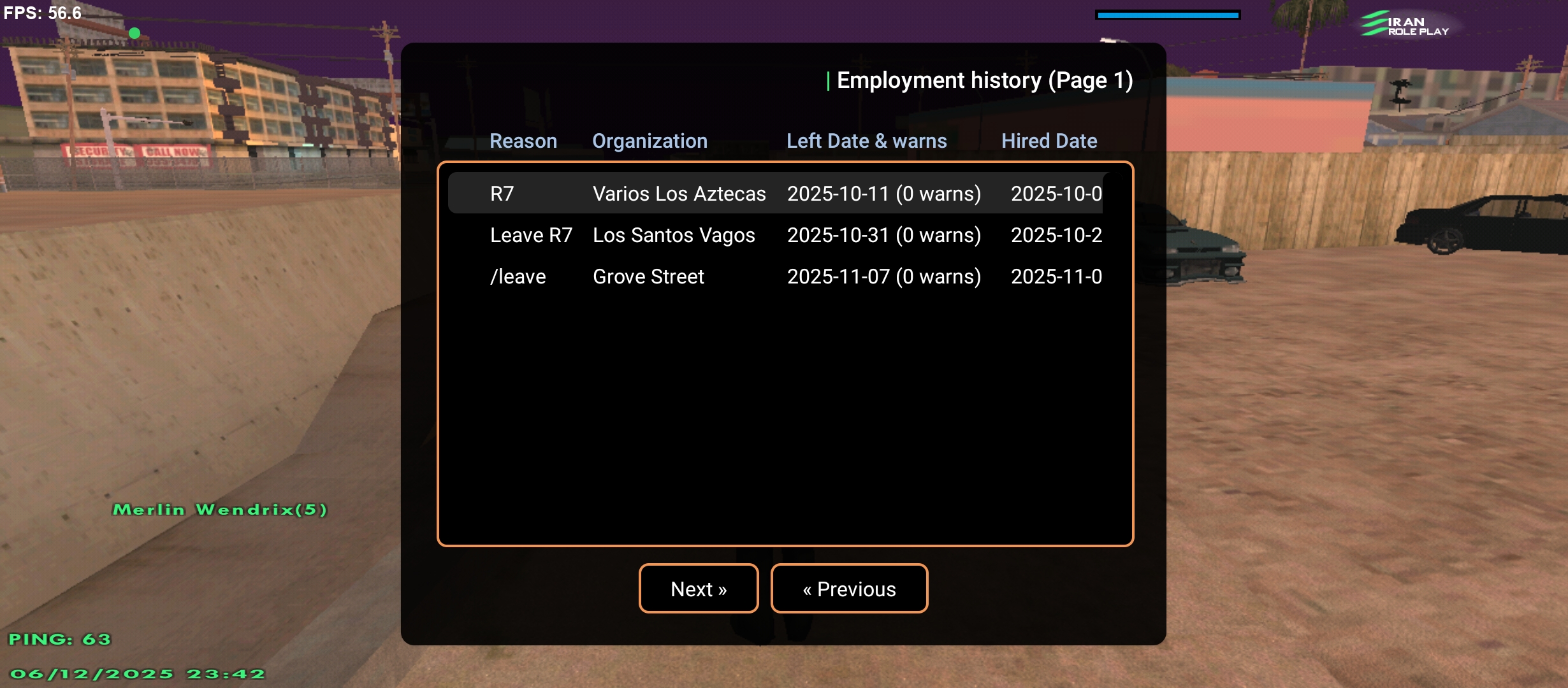Select the Varios Los Aztecas row
Screen dimensions: 1568x688
coord(679,194)
